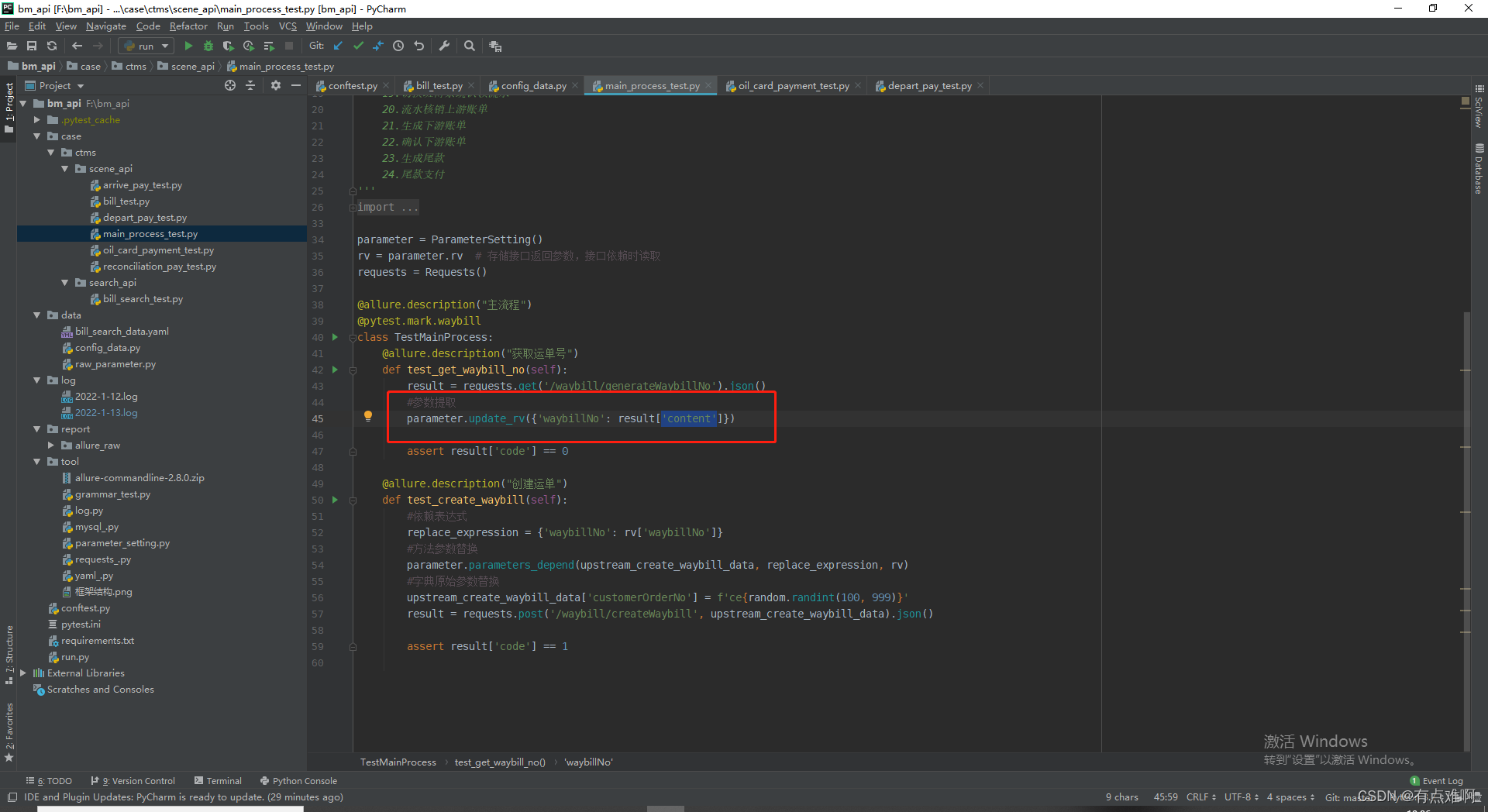Collapse the tool folder
The width and height of the screenshot is (1488, 812).
pos(37,462)
